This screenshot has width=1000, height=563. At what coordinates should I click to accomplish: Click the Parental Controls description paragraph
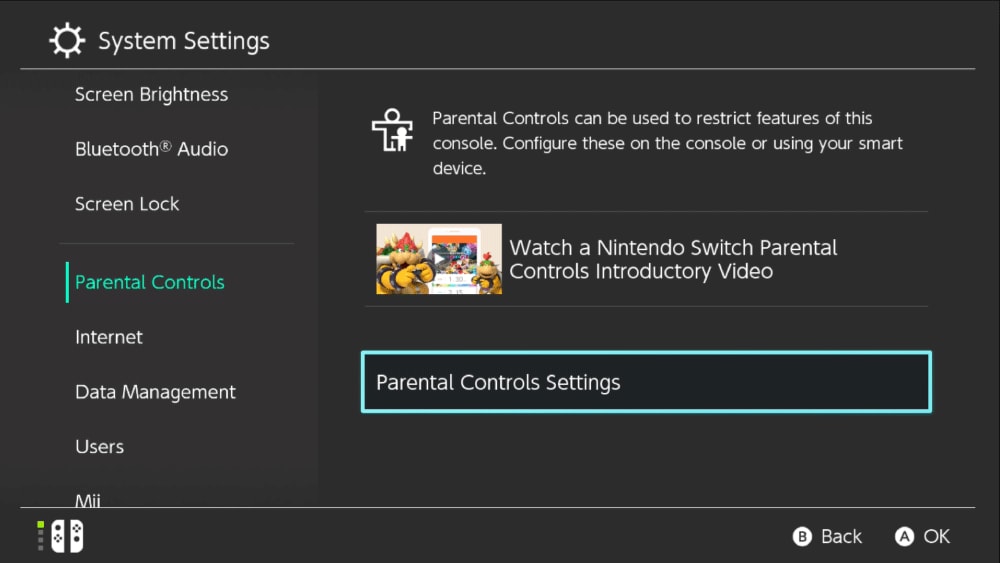(x=667, y=143)
